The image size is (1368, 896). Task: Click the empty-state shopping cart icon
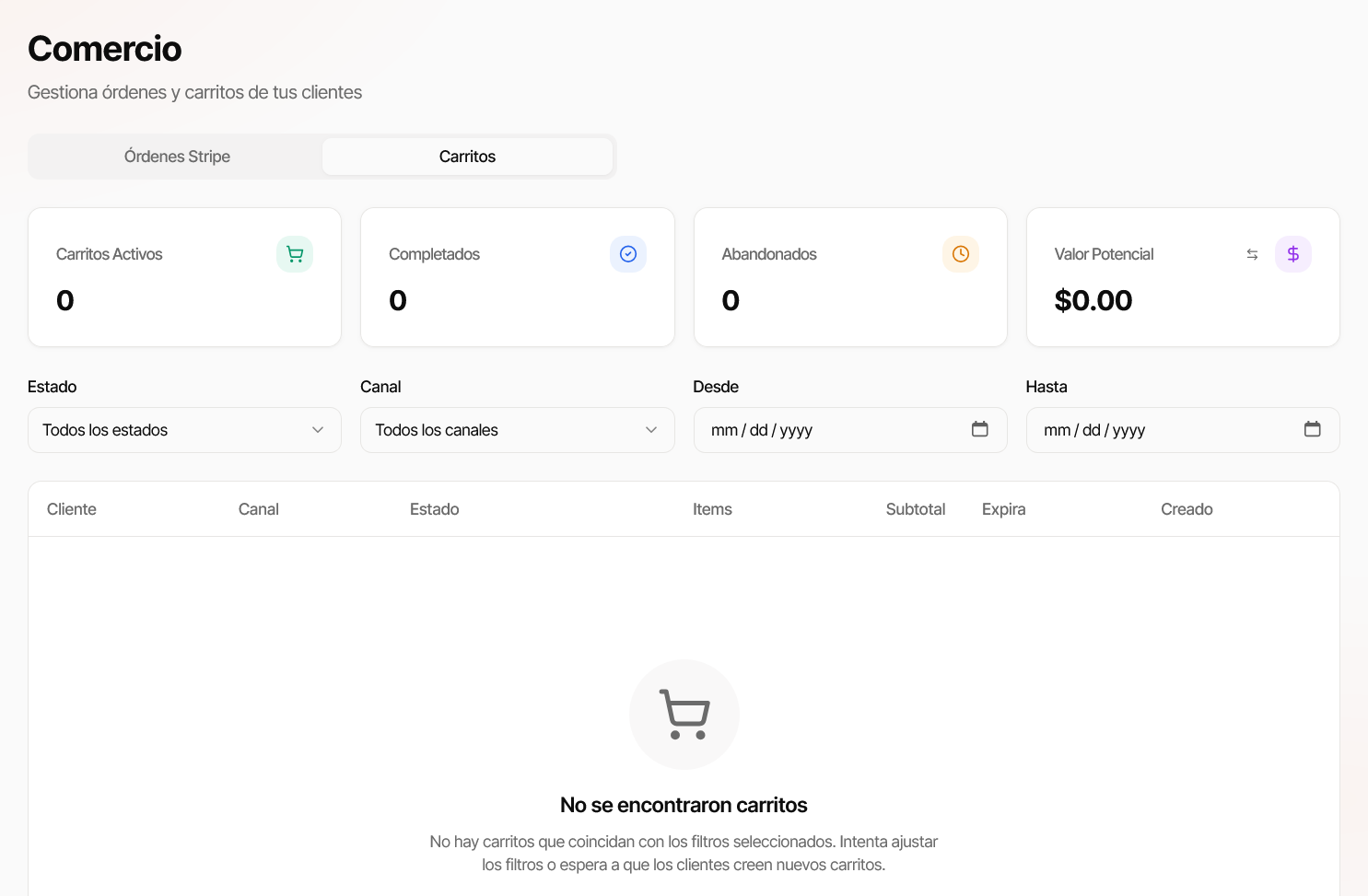pyautogui.click(x=684, y=715)
